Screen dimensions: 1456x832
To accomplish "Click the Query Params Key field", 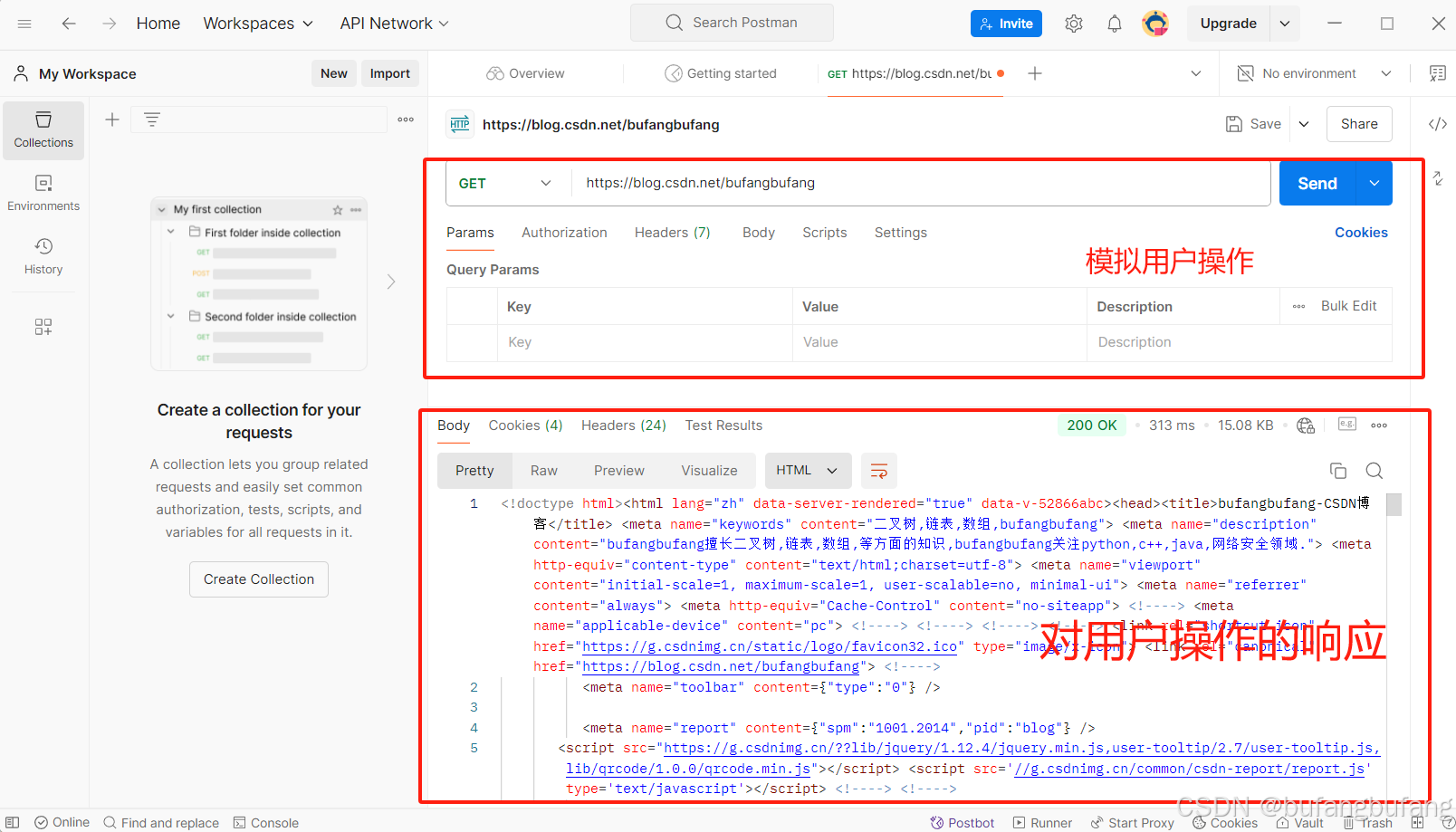I will coord(645,342).
